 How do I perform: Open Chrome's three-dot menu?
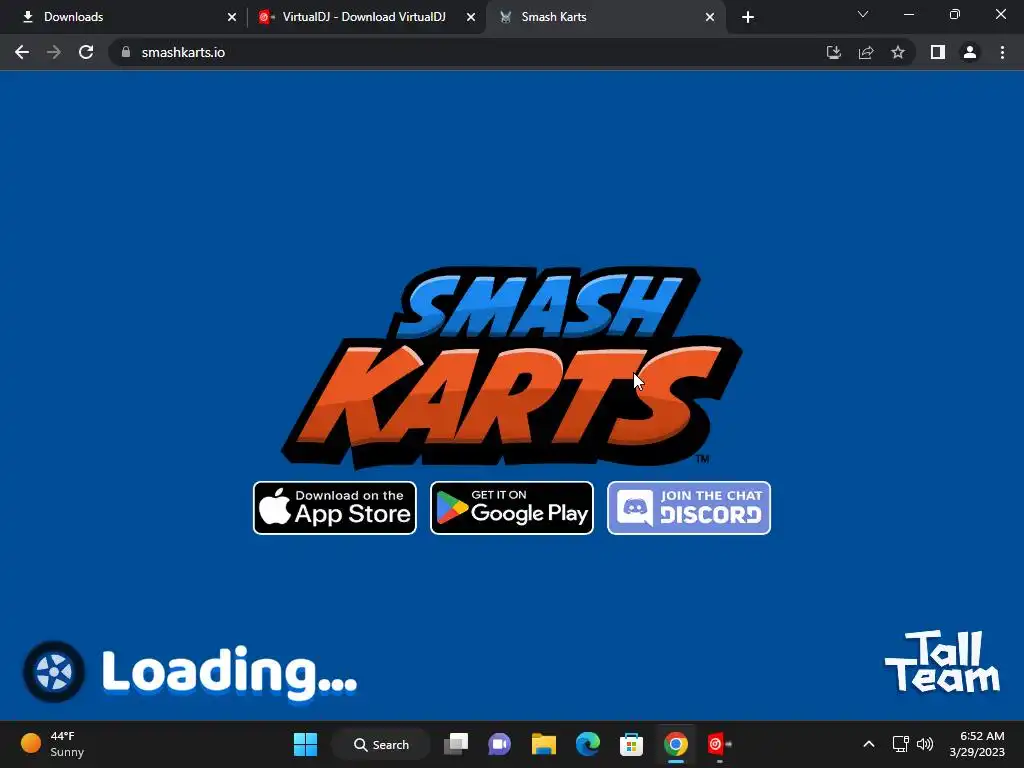[x=1002, y=52]
